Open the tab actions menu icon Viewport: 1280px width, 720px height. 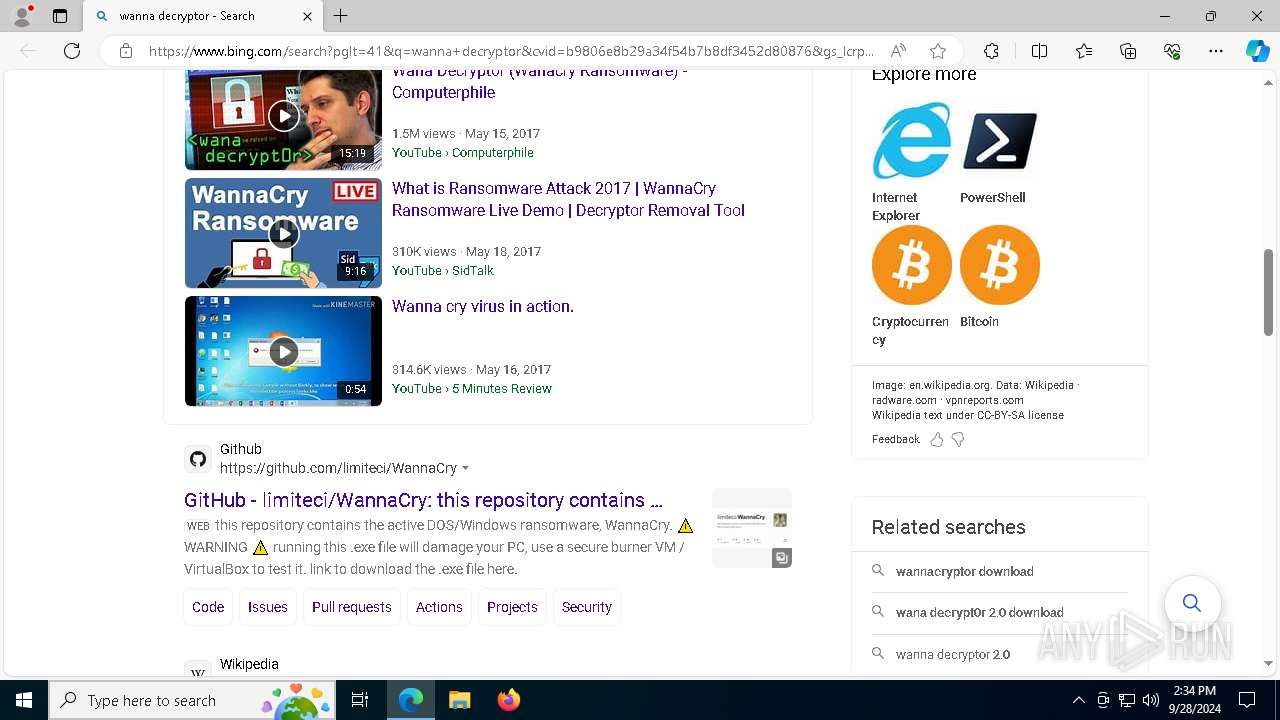pos(60,16)
